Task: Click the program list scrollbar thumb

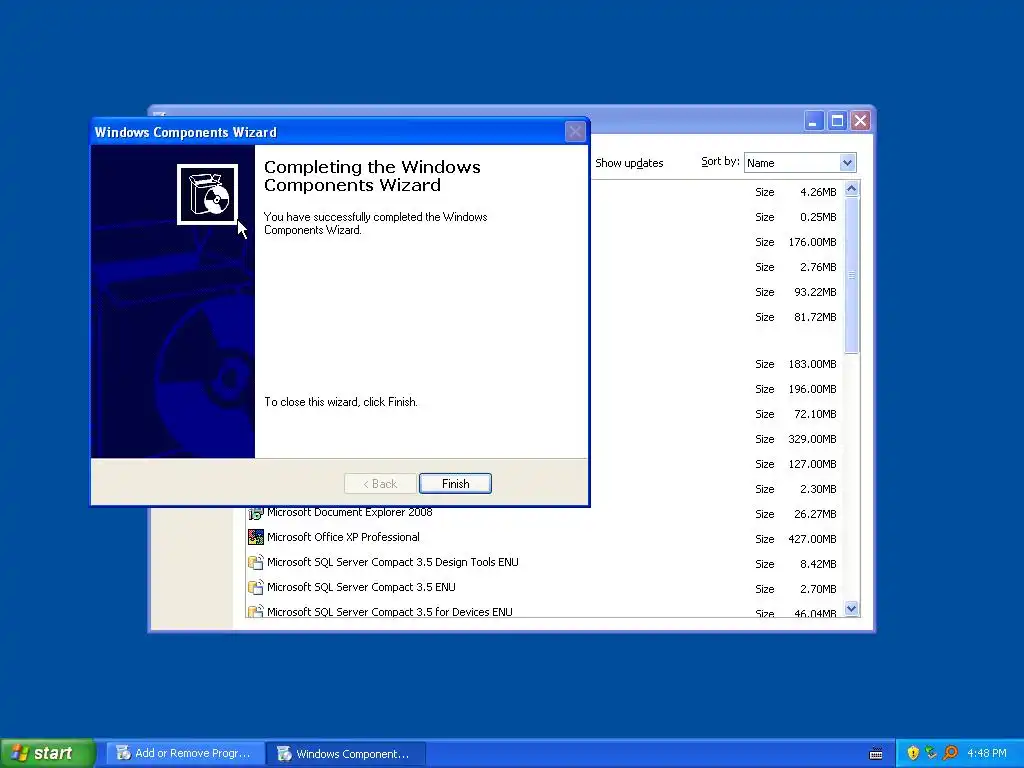Action: pos(852,276)
